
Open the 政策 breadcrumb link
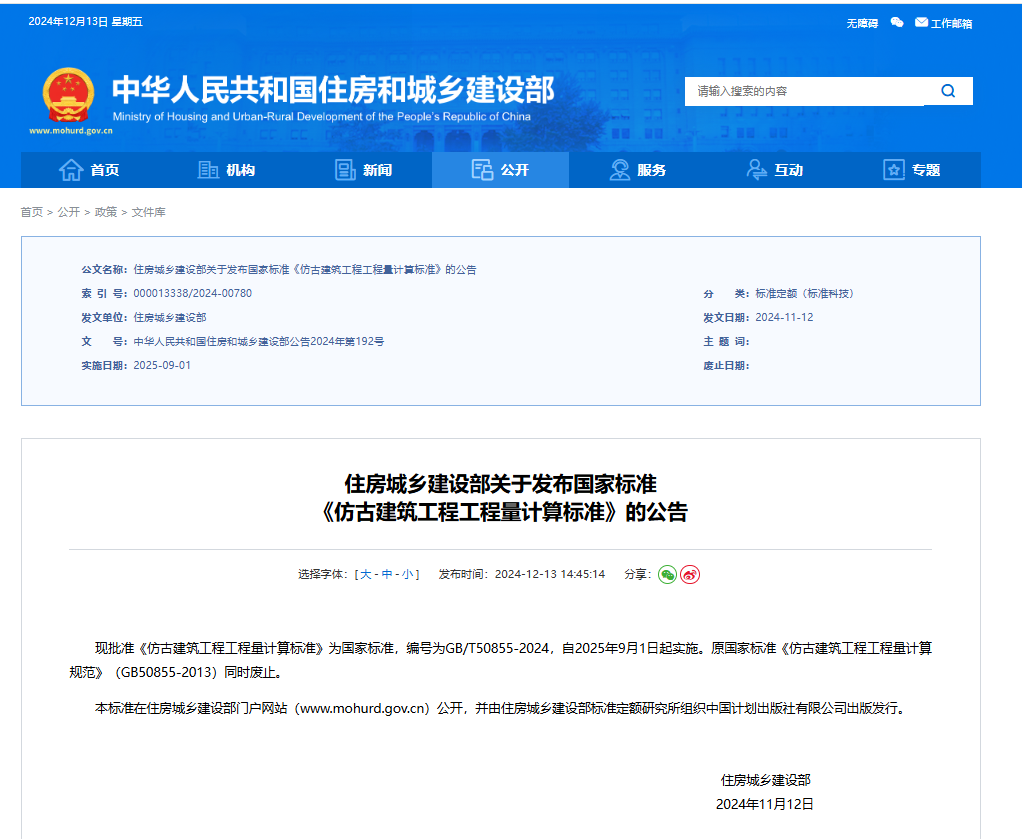pyautogui.click(x=104, y=212)
